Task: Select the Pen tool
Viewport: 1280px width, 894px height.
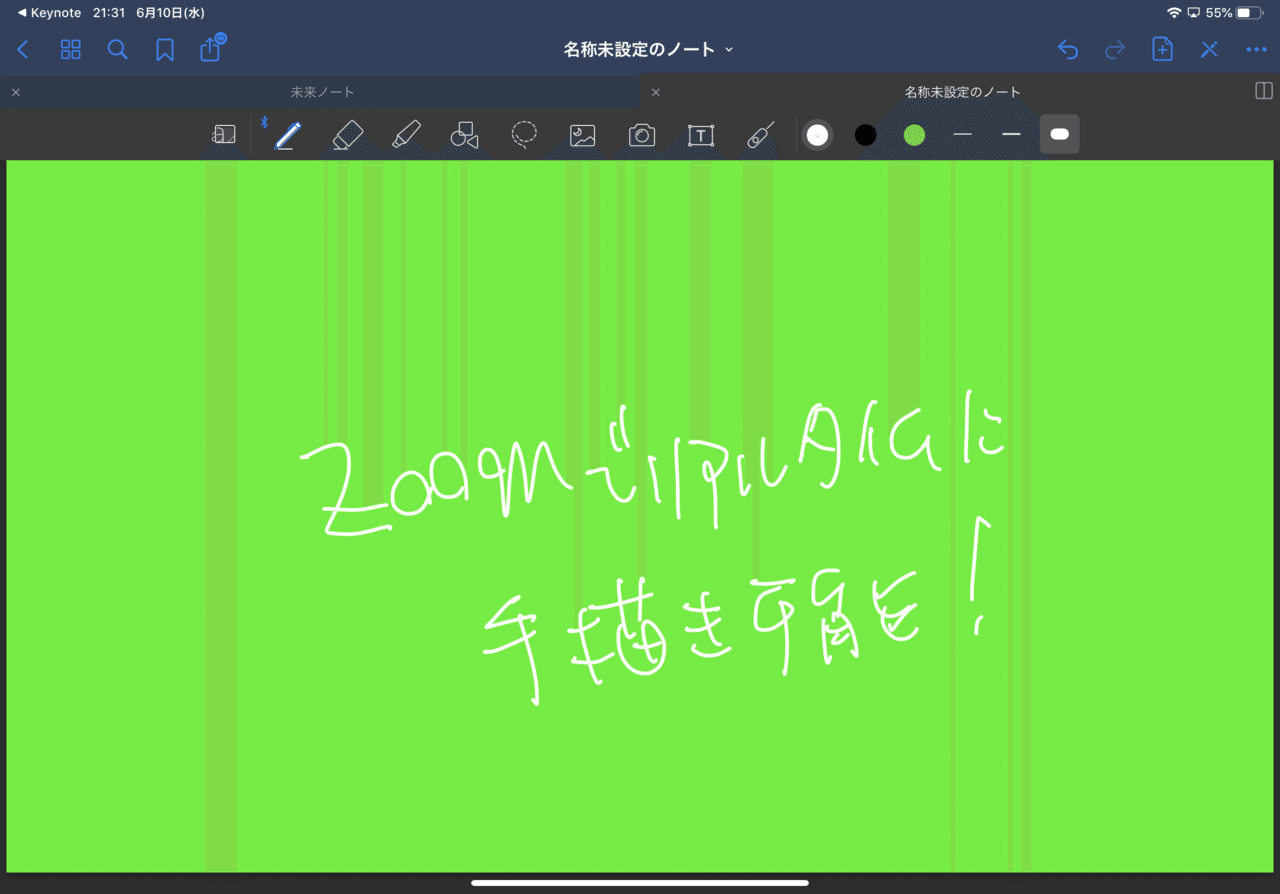Action: point(287,134)
